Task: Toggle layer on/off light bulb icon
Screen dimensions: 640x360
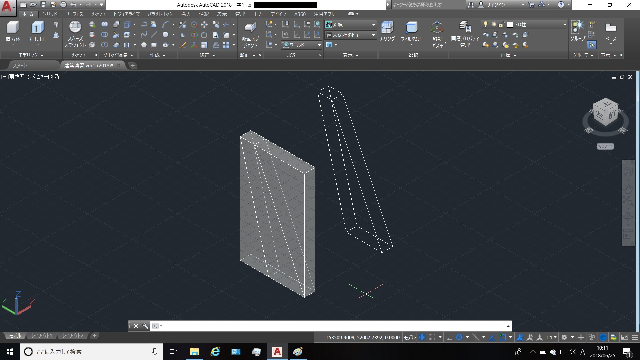Action: click(485, 24)
